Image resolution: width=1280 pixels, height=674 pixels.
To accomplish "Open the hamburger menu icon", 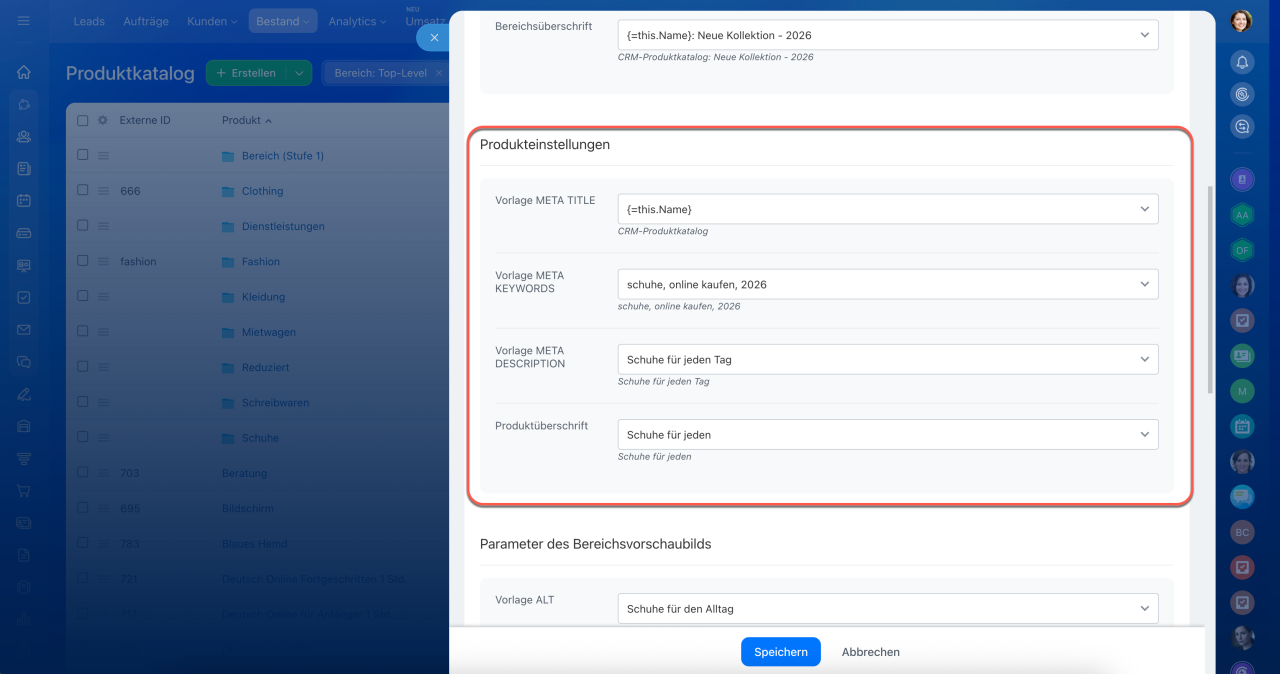I will 24,21.
